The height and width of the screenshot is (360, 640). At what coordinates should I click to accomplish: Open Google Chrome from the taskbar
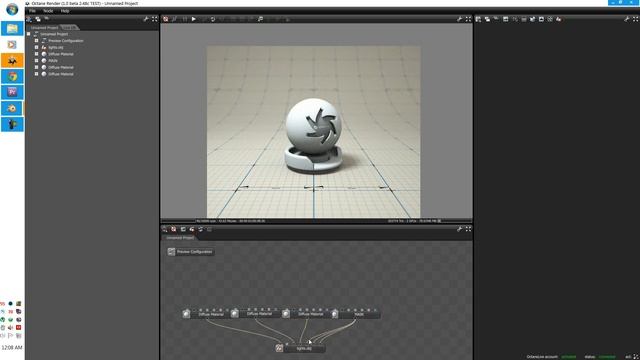point(12,76)
